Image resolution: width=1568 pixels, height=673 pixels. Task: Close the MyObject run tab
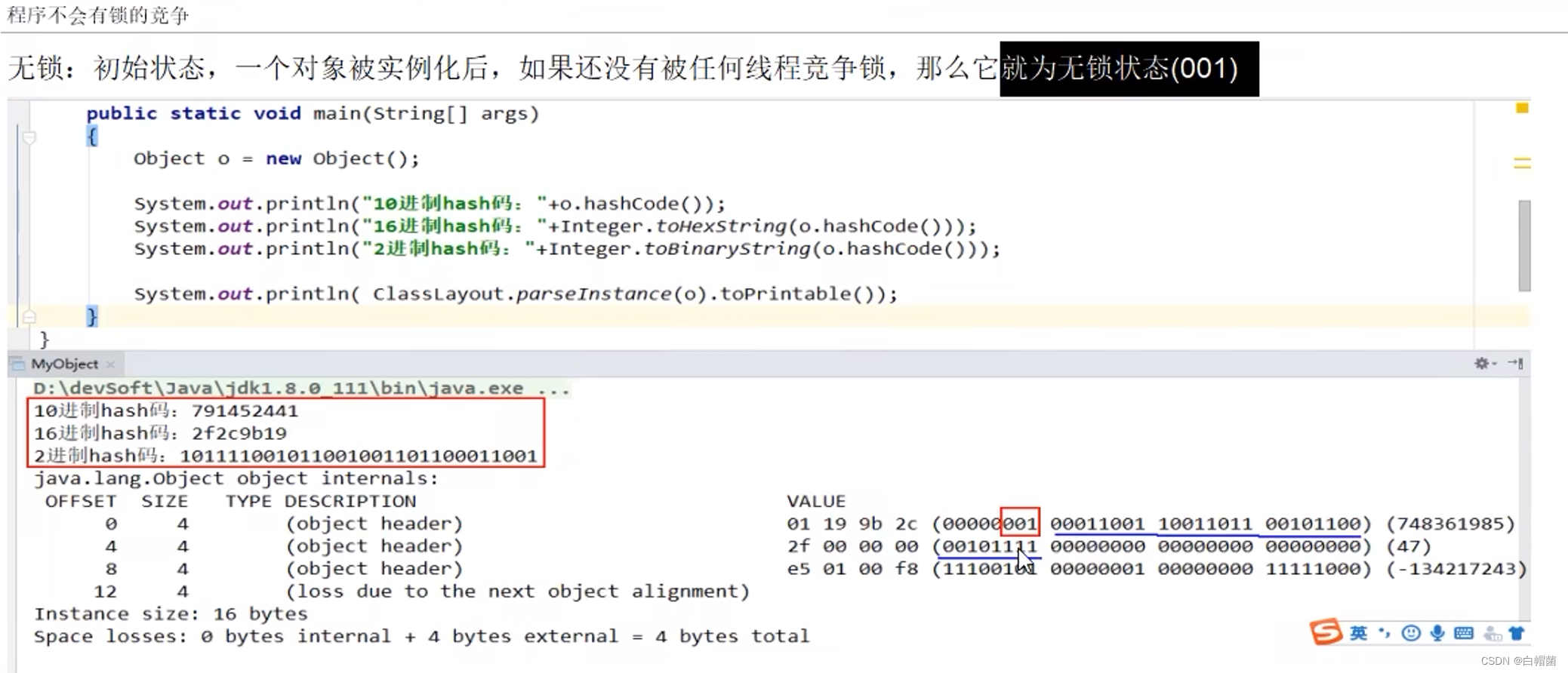[x=111, y=364]
